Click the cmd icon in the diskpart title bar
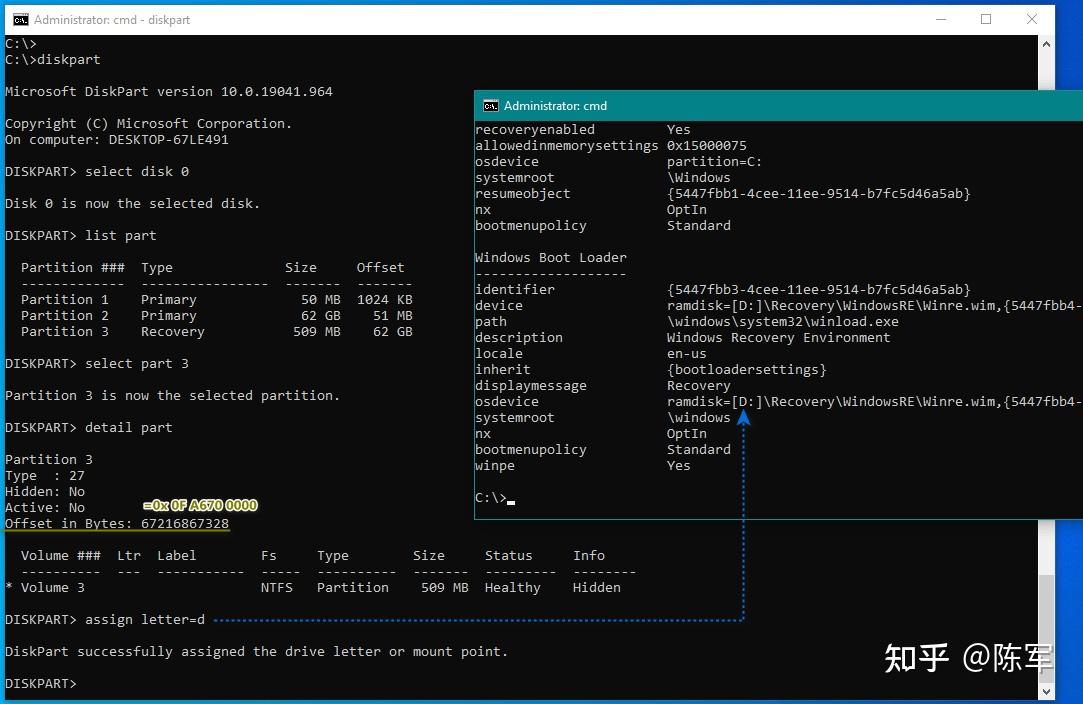This screenshot has height=704, width=1083. click(22, 19)
